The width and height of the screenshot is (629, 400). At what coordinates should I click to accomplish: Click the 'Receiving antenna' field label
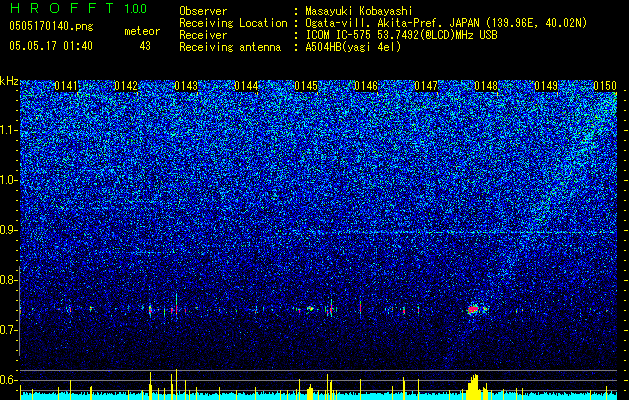[x=230, y=47]
